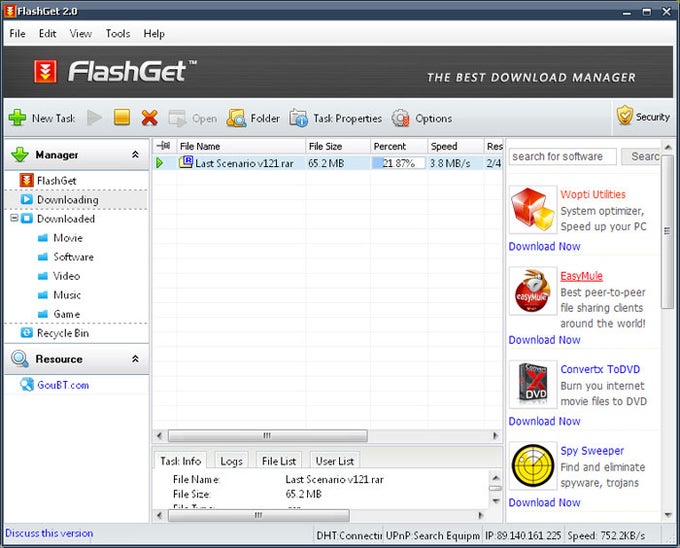Open the Spy Sweeper link
This screenshot has height=548, width=680.
pyautogui.click(x=592, y=451)
